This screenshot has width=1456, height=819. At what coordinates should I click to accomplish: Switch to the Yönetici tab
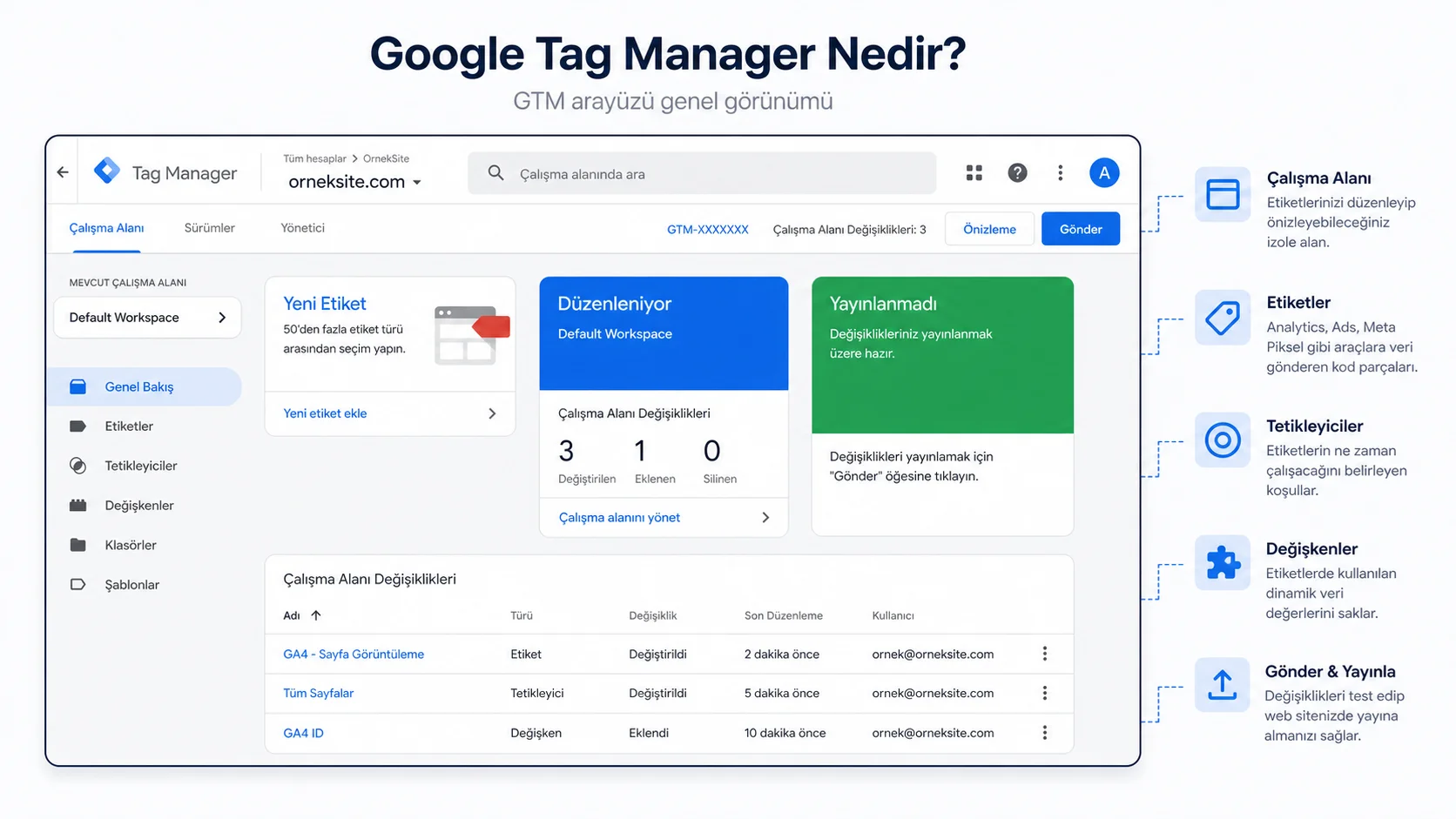point(302,228)
